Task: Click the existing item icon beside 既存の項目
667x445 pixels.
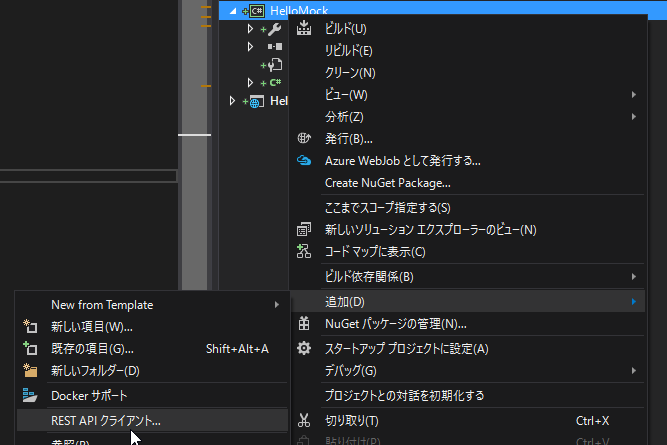Action: pyautogui.click(x=30, y=348)
